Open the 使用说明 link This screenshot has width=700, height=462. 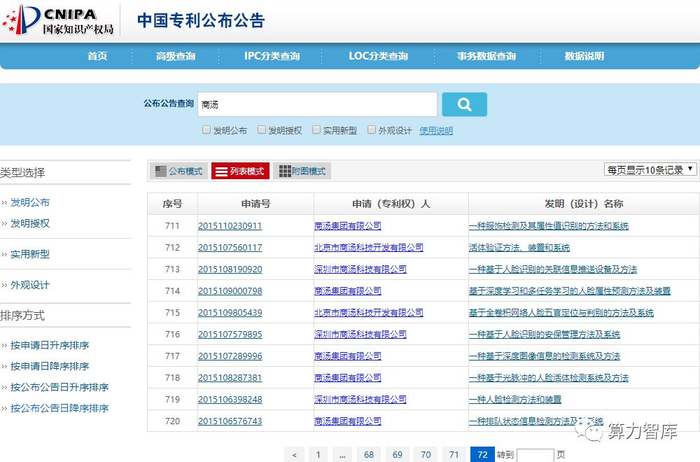point(436,131)
